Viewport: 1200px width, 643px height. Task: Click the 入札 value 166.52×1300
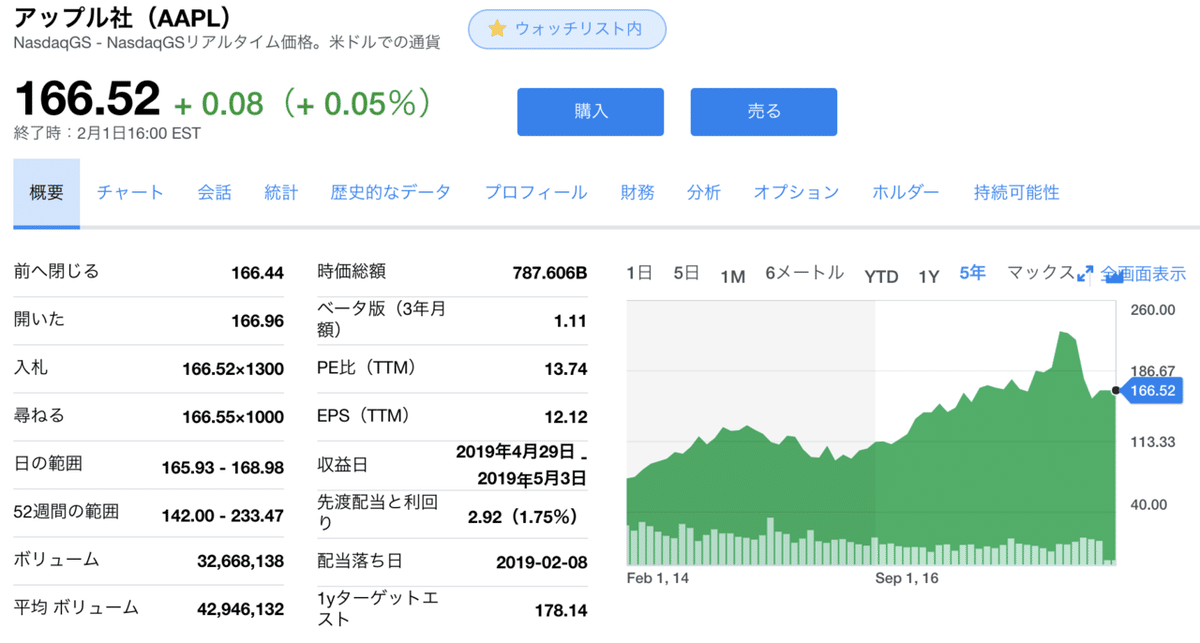pos(233,369)
